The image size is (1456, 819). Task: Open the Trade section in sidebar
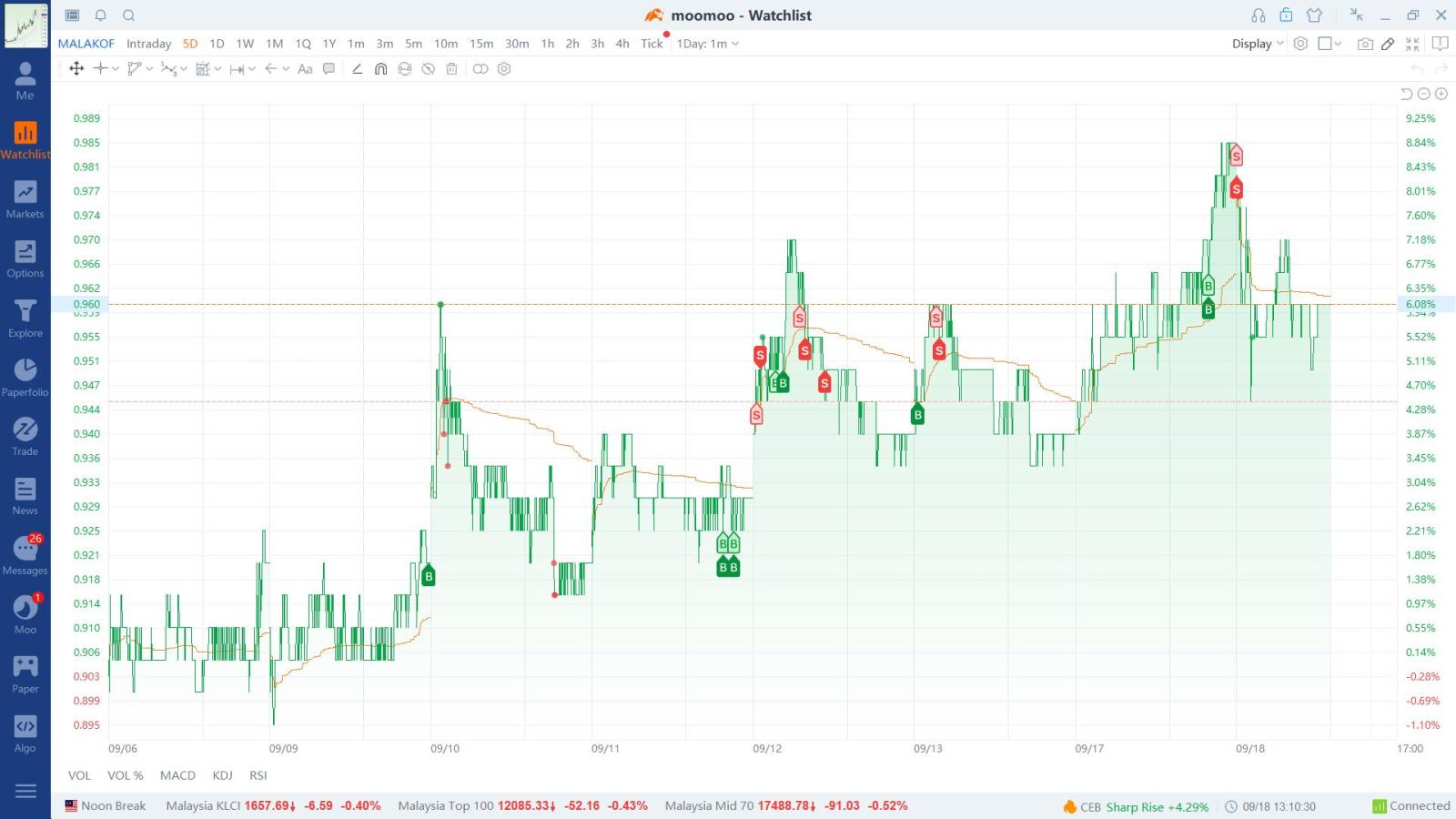pos(25,437)
